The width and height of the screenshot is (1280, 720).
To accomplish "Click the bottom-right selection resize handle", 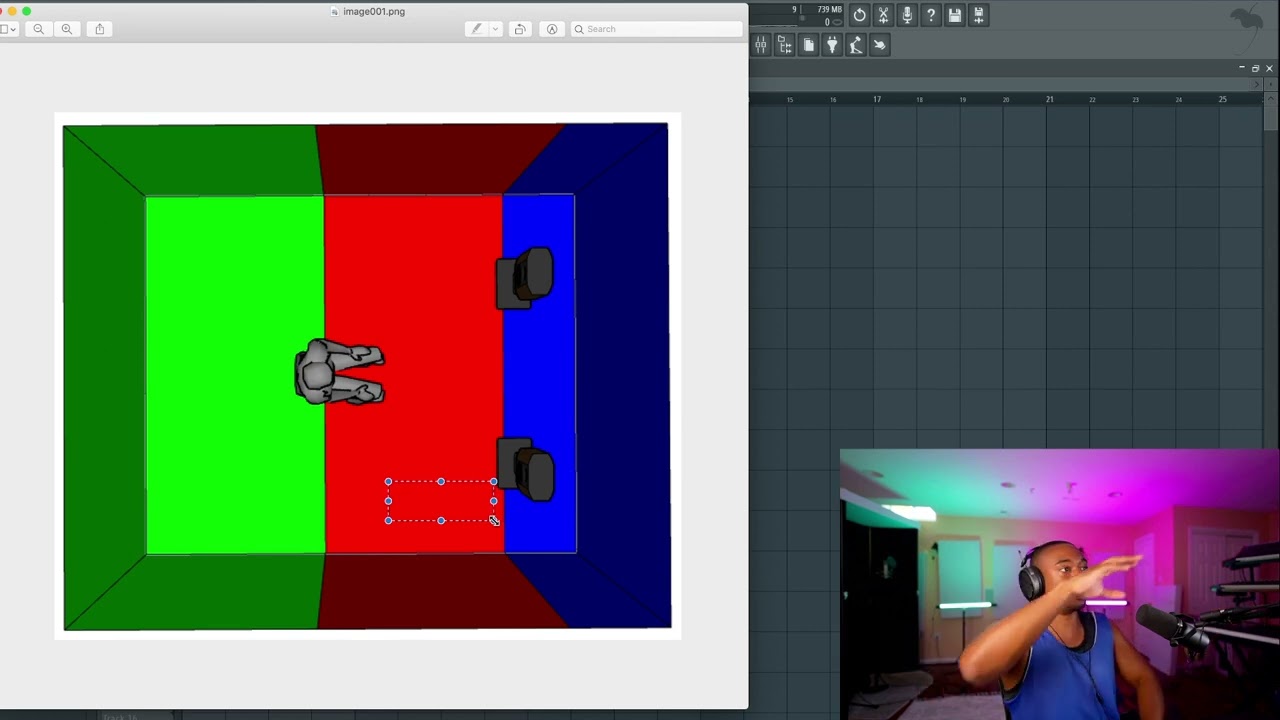I will click(x=493, y=520).
